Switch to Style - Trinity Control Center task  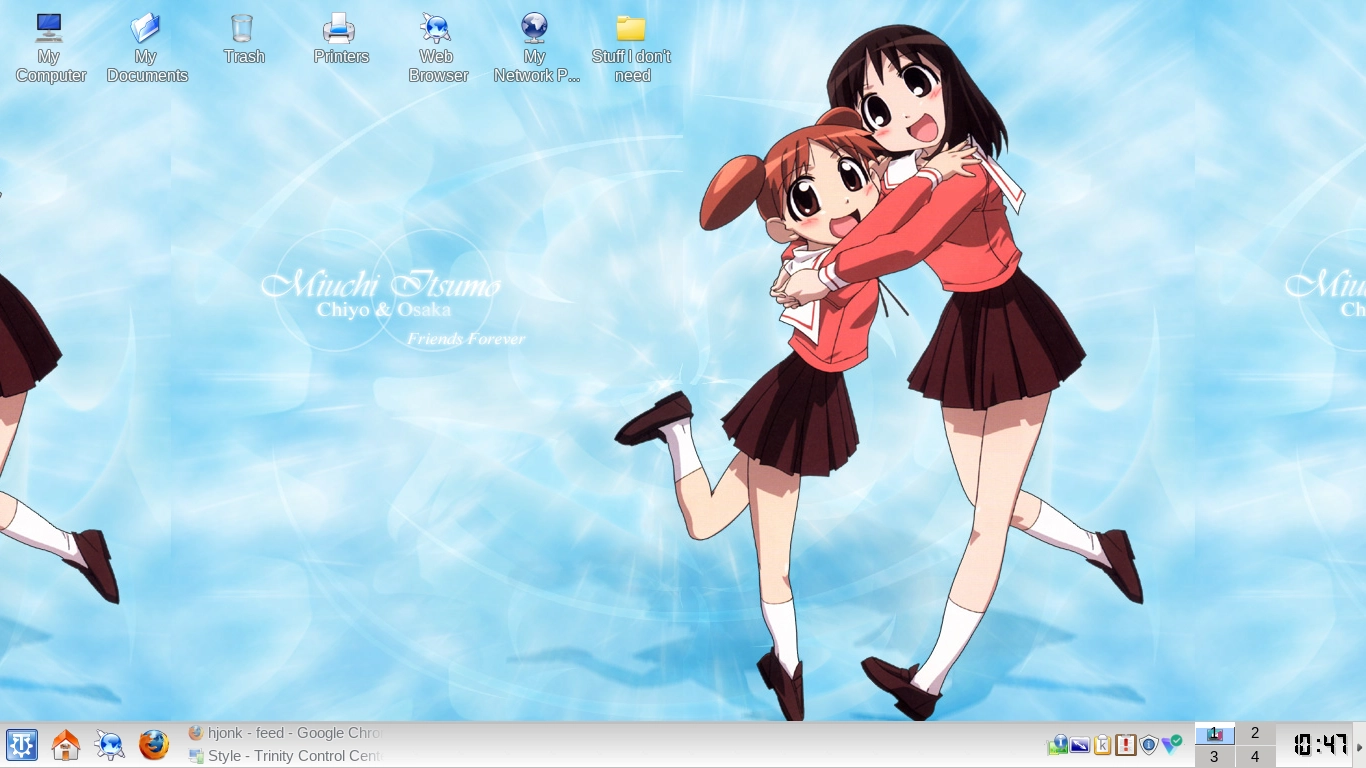[x=286, y=756]
